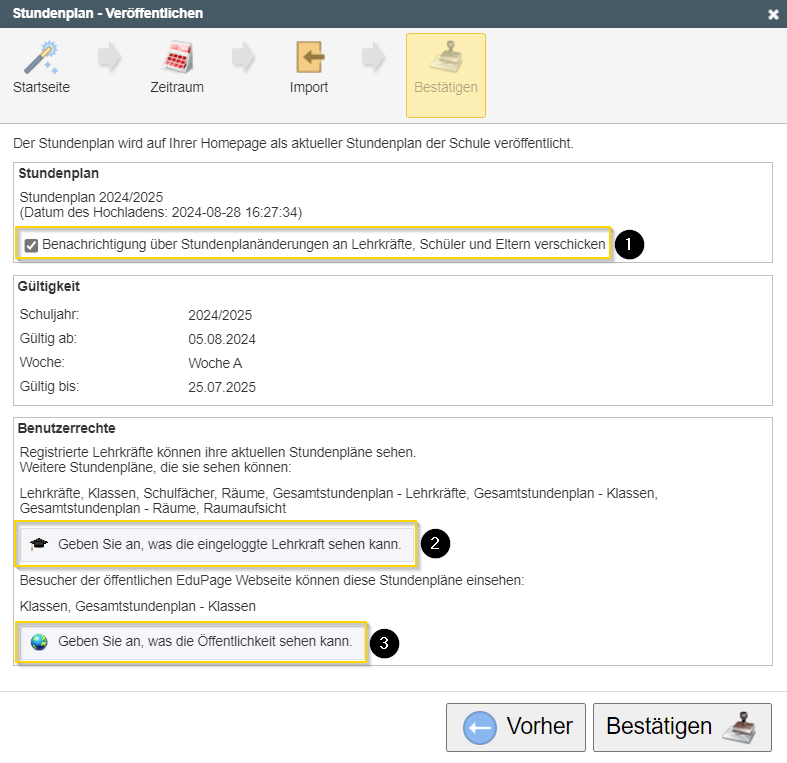Set what the Öffentlichkeit can see
Screen dimensions: 787x763
tap(205, 642)
